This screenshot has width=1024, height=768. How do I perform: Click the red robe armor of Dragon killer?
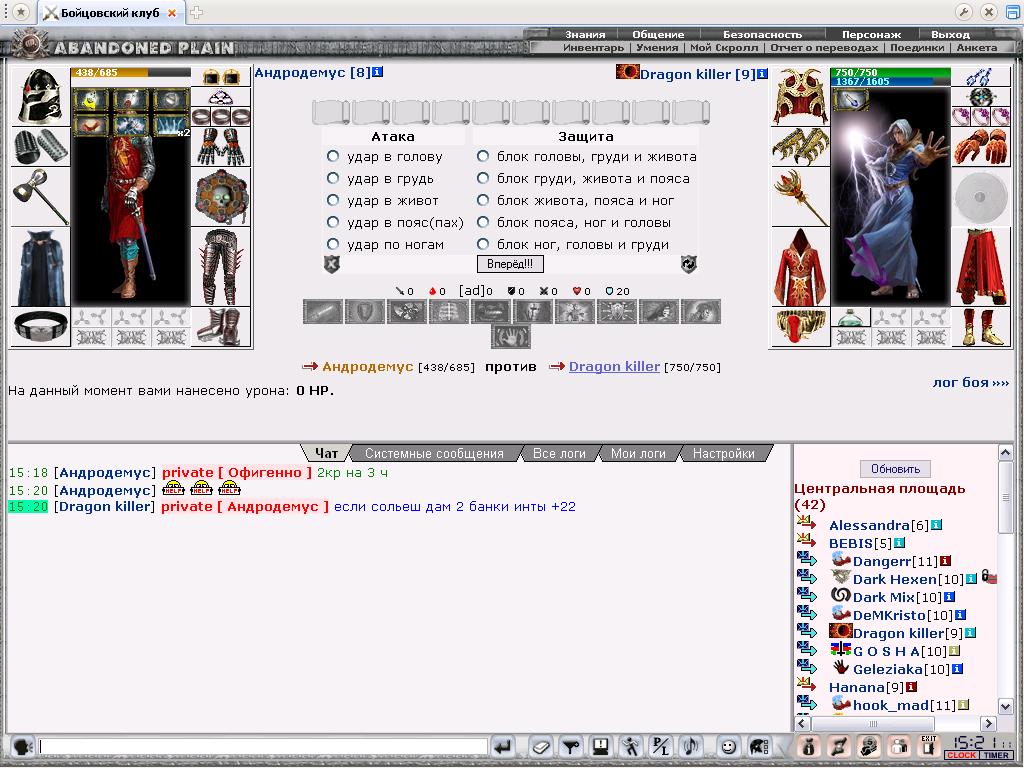pos(800,267)
